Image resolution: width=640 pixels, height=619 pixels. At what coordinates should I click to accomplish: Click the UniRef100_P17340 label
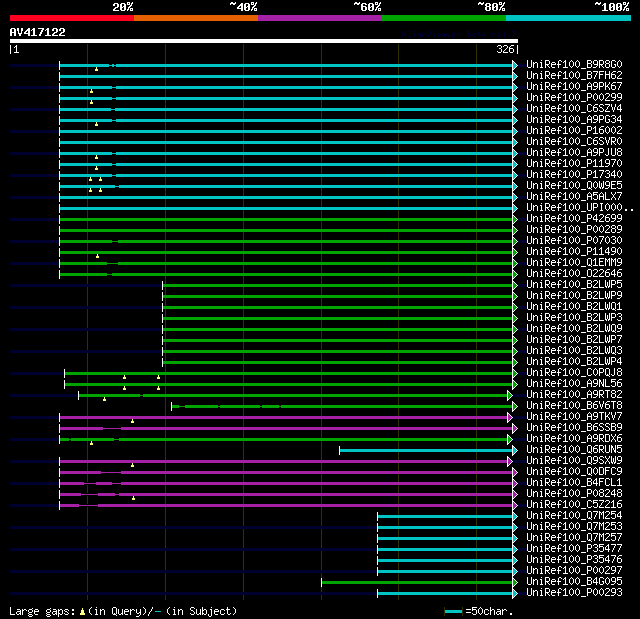(x=574, y=175)
